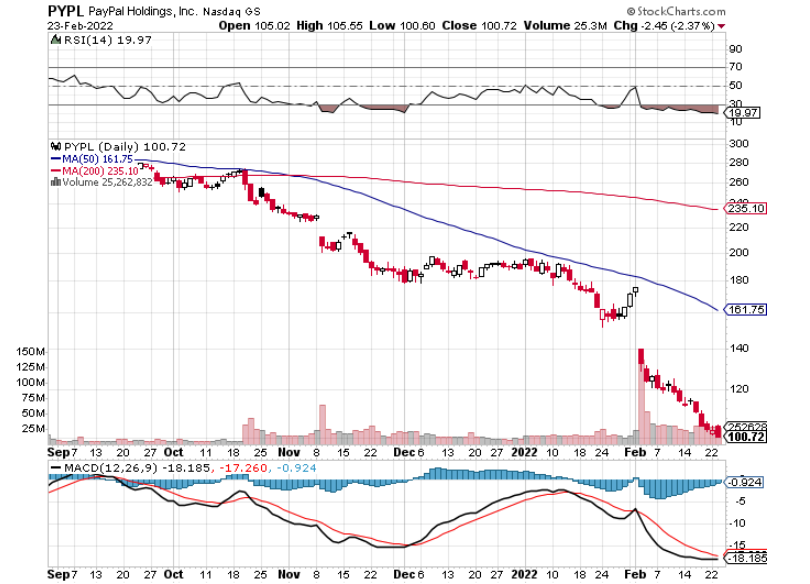Click the -0.924 histogram value in MACD legend
This screenshot has height=584, width=810.
297,468
